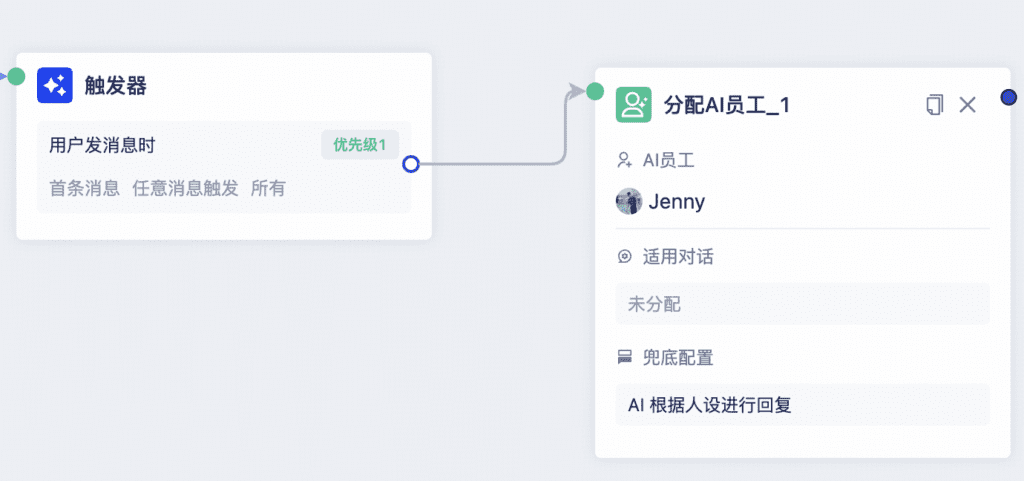The image size is (1024, 481).
Task: Click Jenny's avatar picture
Action: pyautogui.click(x=629, y=202)
